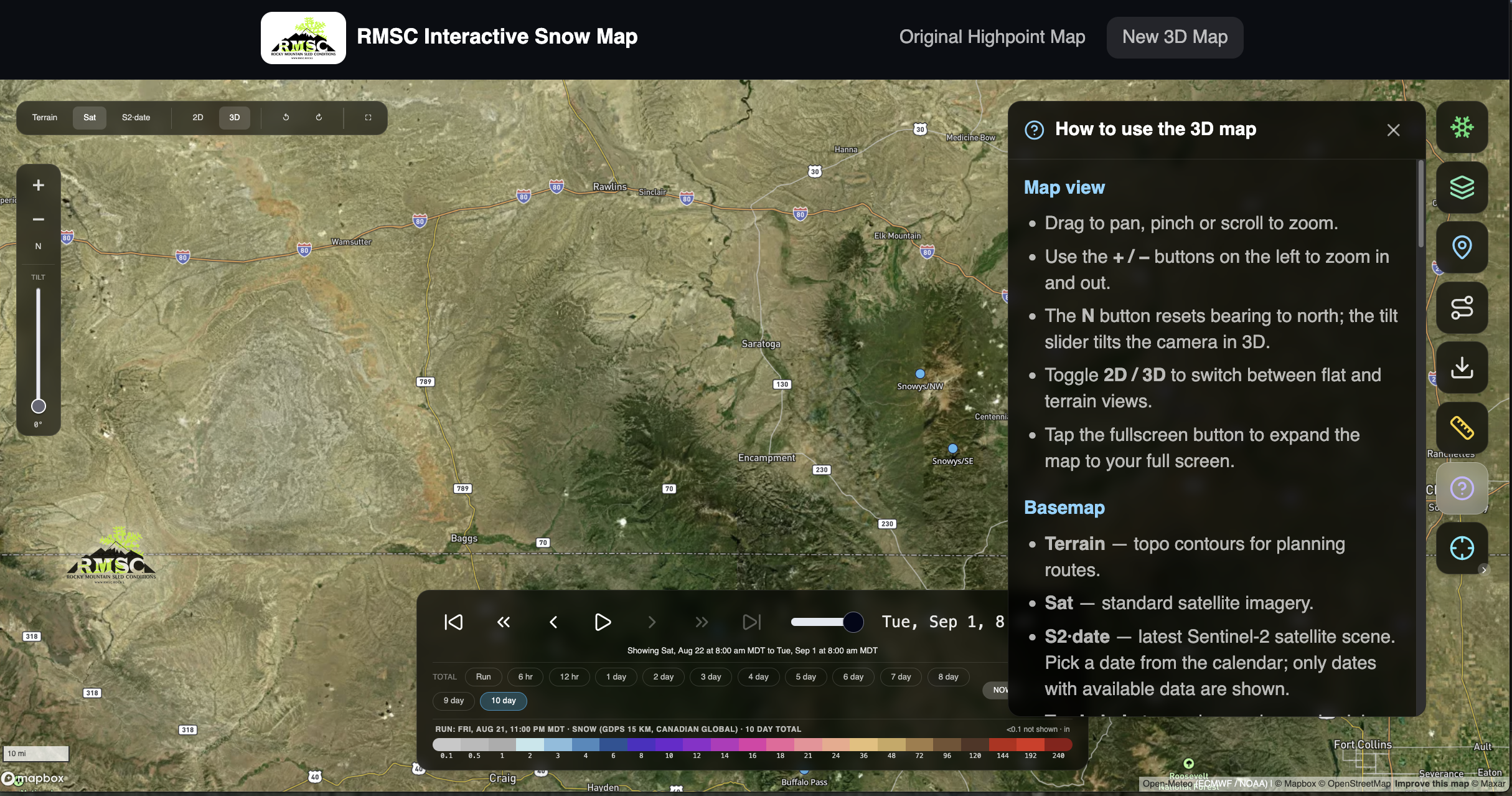Select the 8 day total
1512x796 pixels.
948,676
